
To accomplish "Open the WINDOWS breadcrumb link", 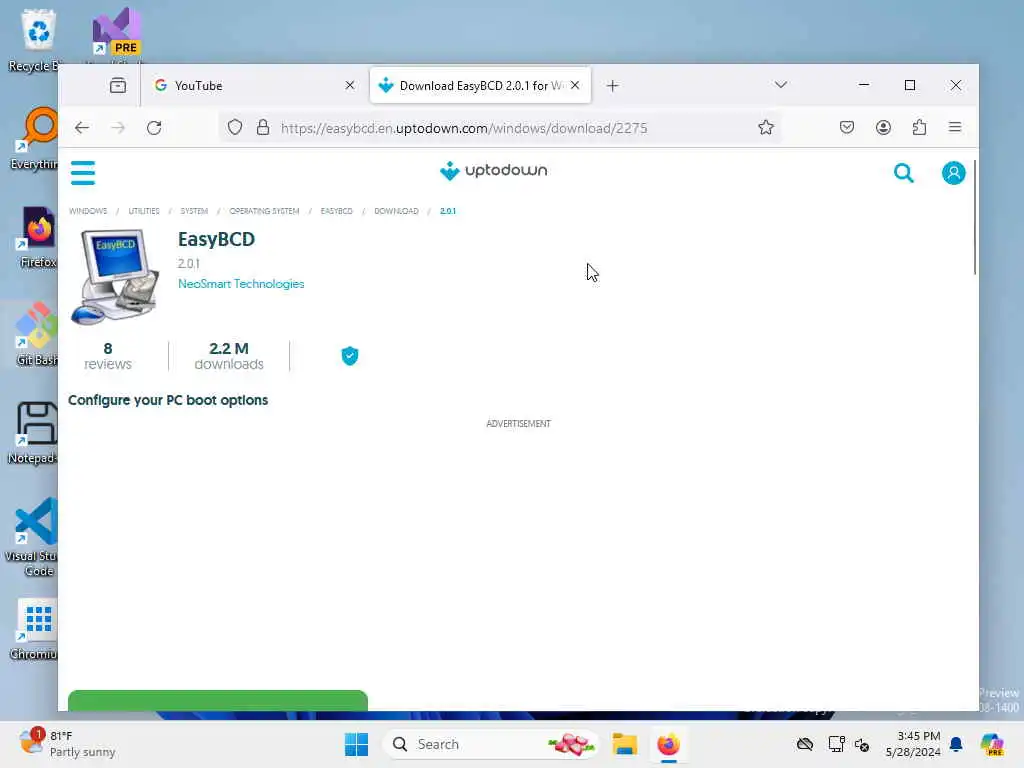I will [88, 211].
